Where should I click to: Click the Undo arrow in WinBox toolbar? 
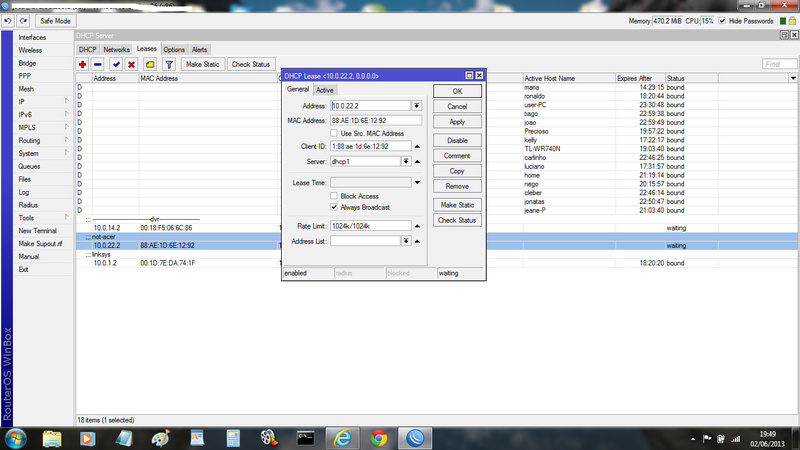tap(8, 21)
